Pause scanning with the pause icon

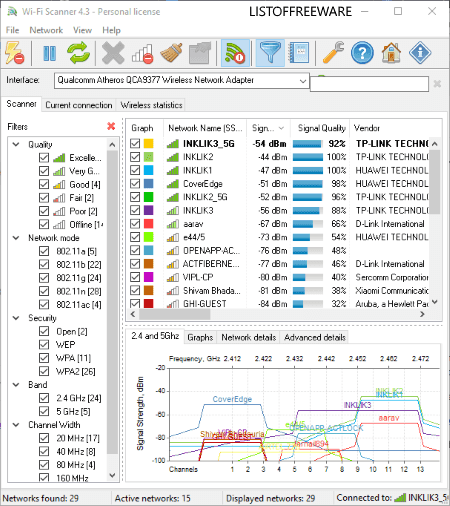[x=49, y=53]
